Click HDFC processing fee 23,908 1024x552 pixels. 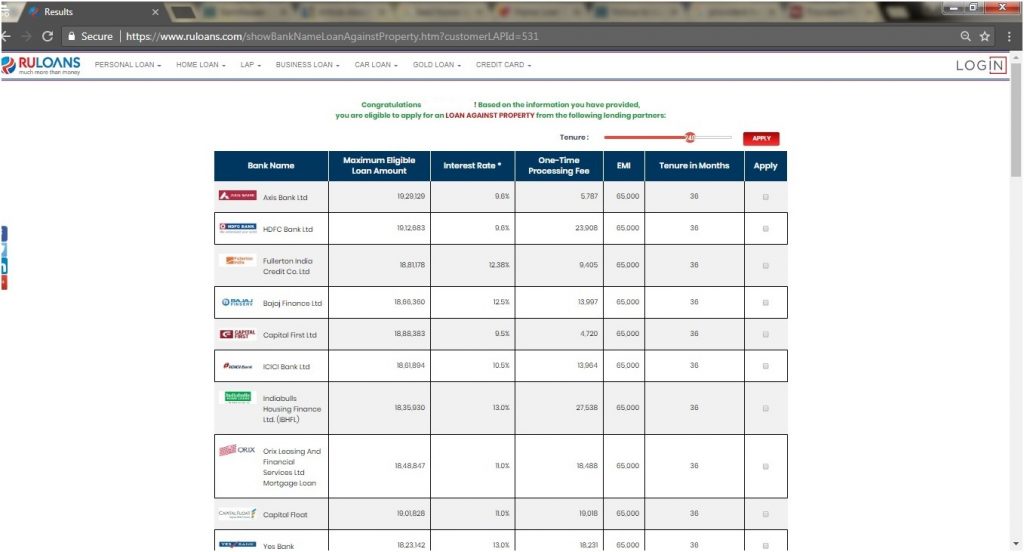coord(586,228)
